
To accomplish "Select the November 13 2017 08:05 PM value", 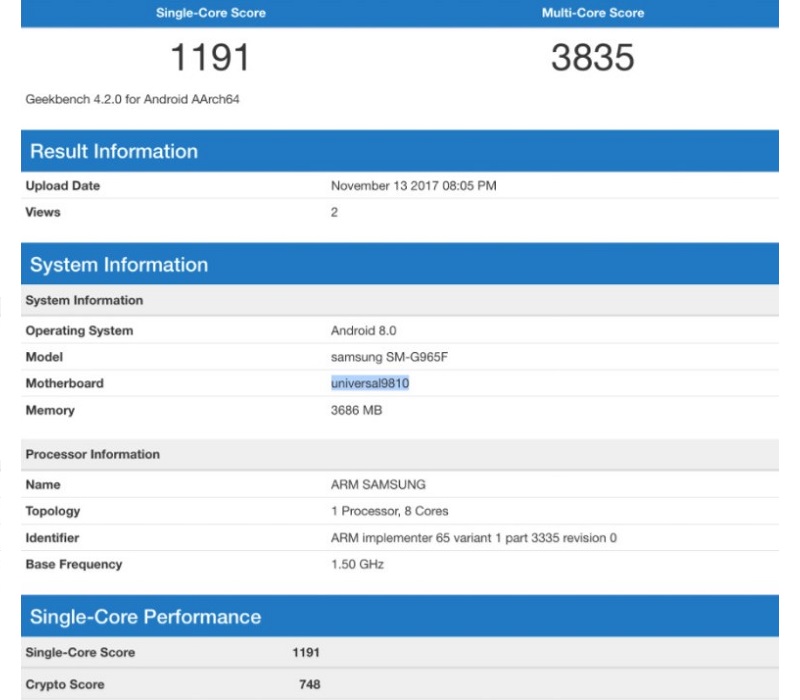I will click(x=414, y=186).
